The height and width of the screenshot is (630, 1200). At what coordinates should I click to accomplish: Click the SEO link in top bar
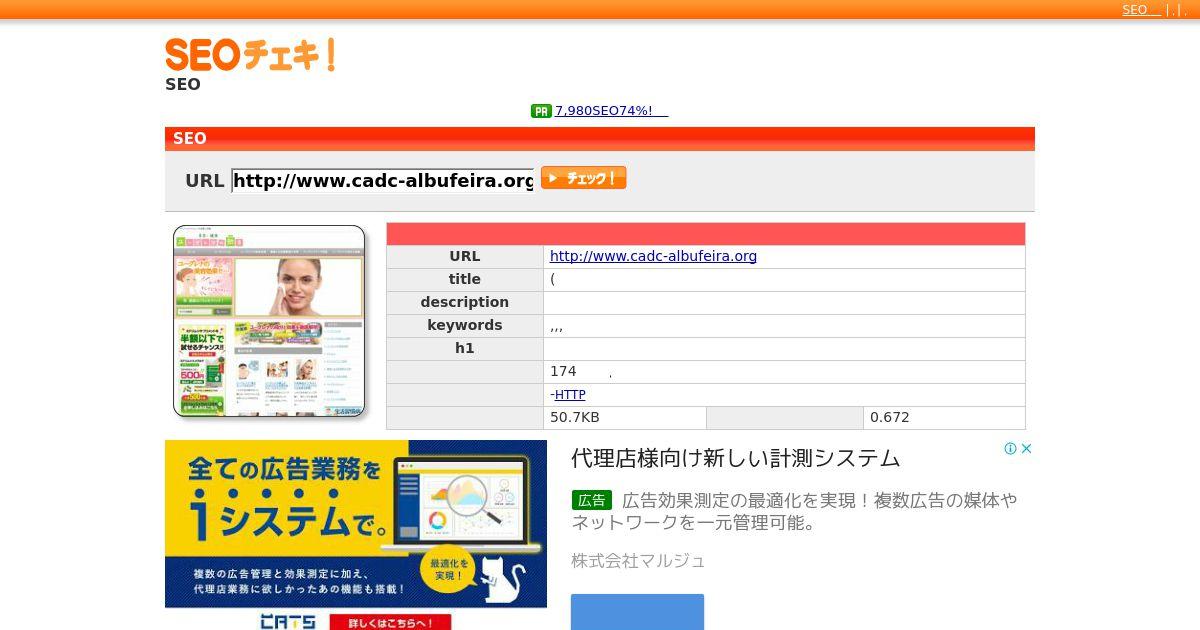click(1141, 10)
